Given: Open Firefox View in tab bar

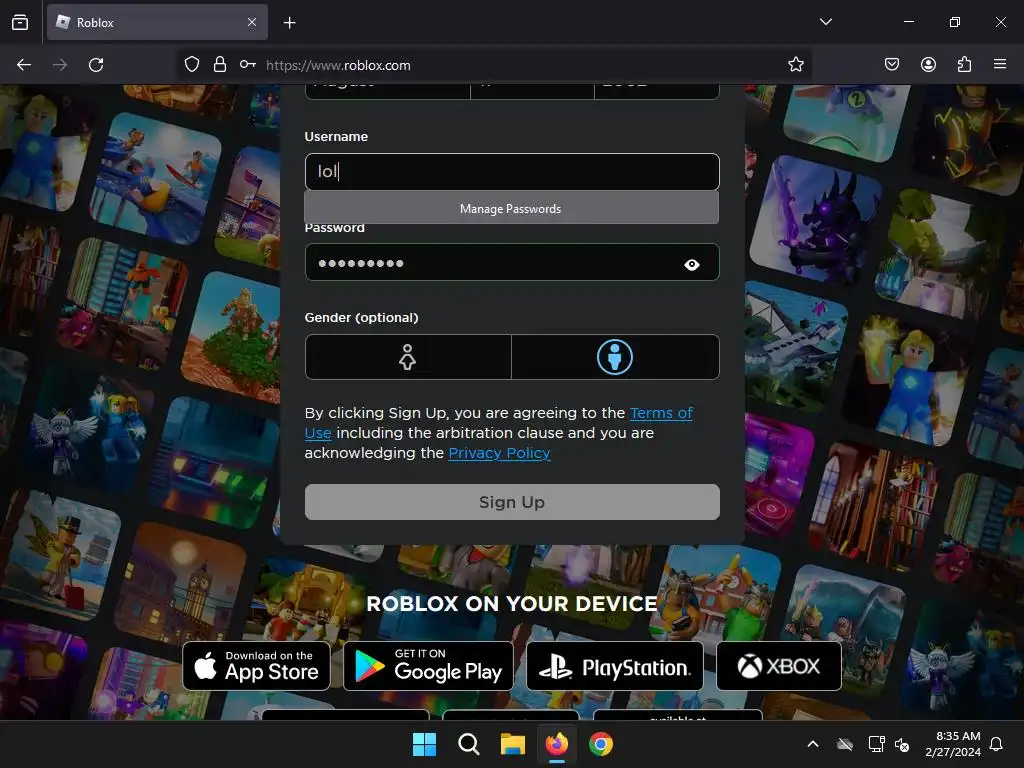Looking at the screenshot, I should click(x=20, y=22).
